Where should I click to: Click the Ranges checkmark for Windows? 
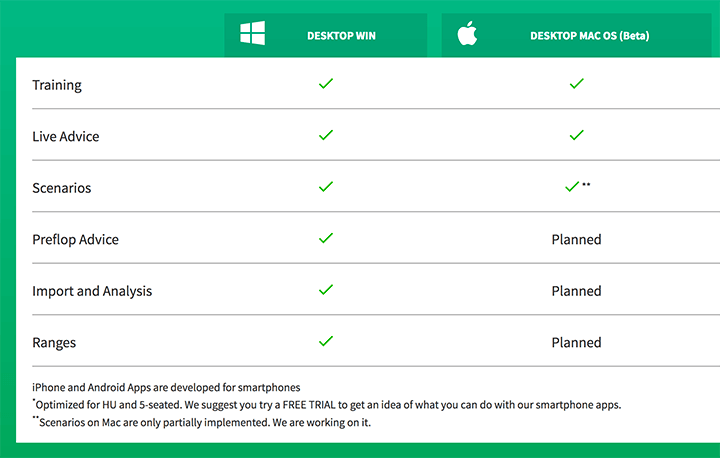point(326,341)
